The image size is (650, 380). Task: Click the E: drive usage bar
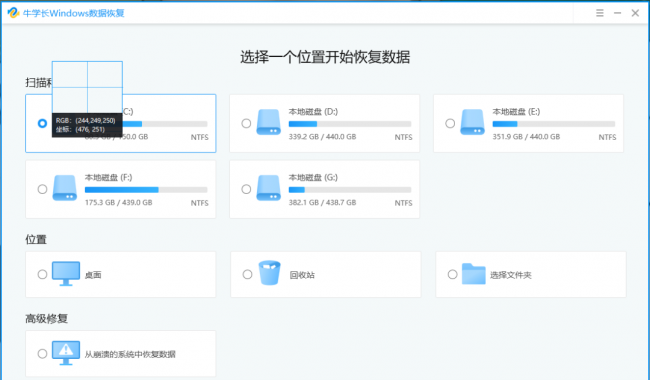click(554, 124)
